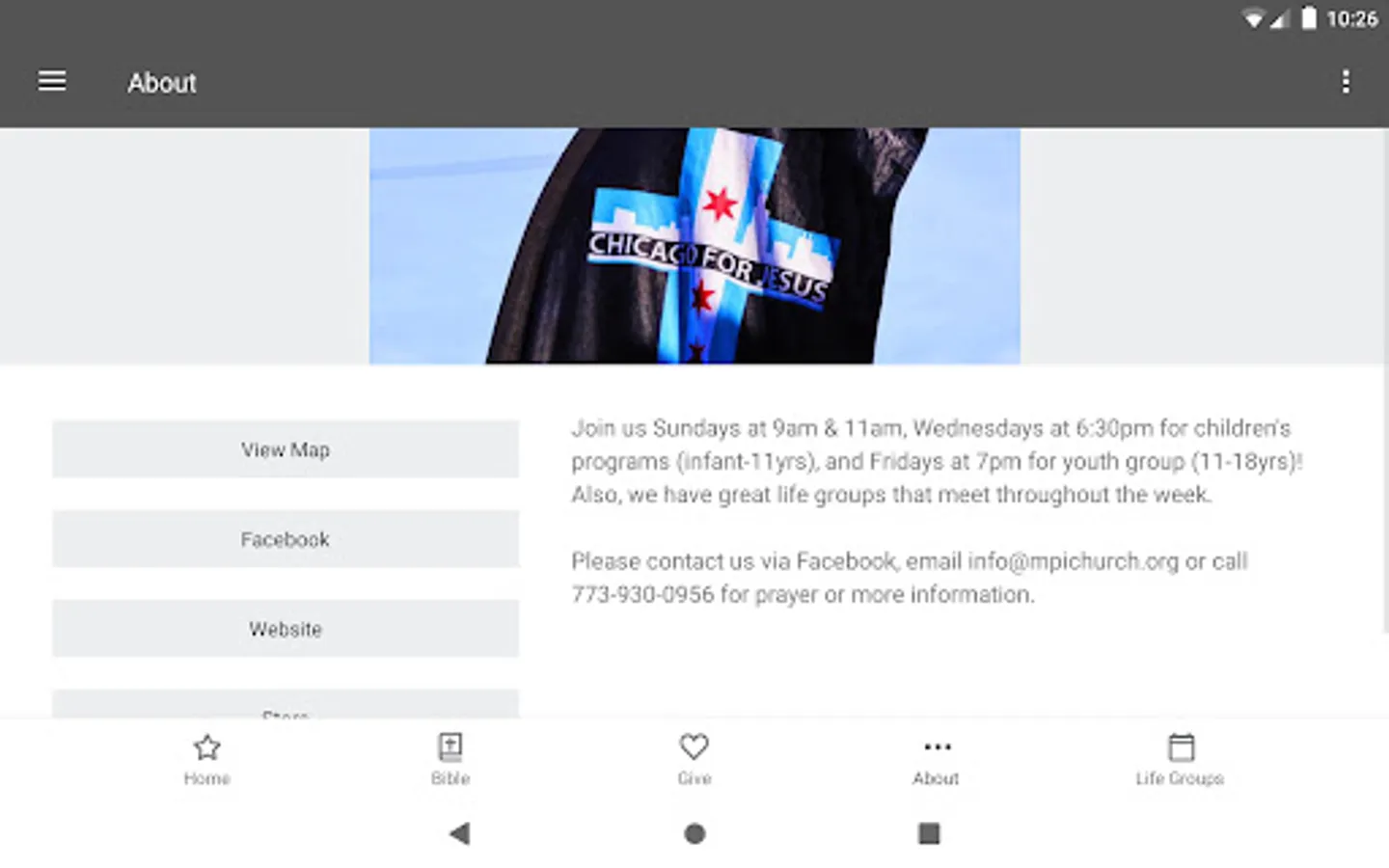Open the hamburger navigation menu

click(x=52, y=82)
